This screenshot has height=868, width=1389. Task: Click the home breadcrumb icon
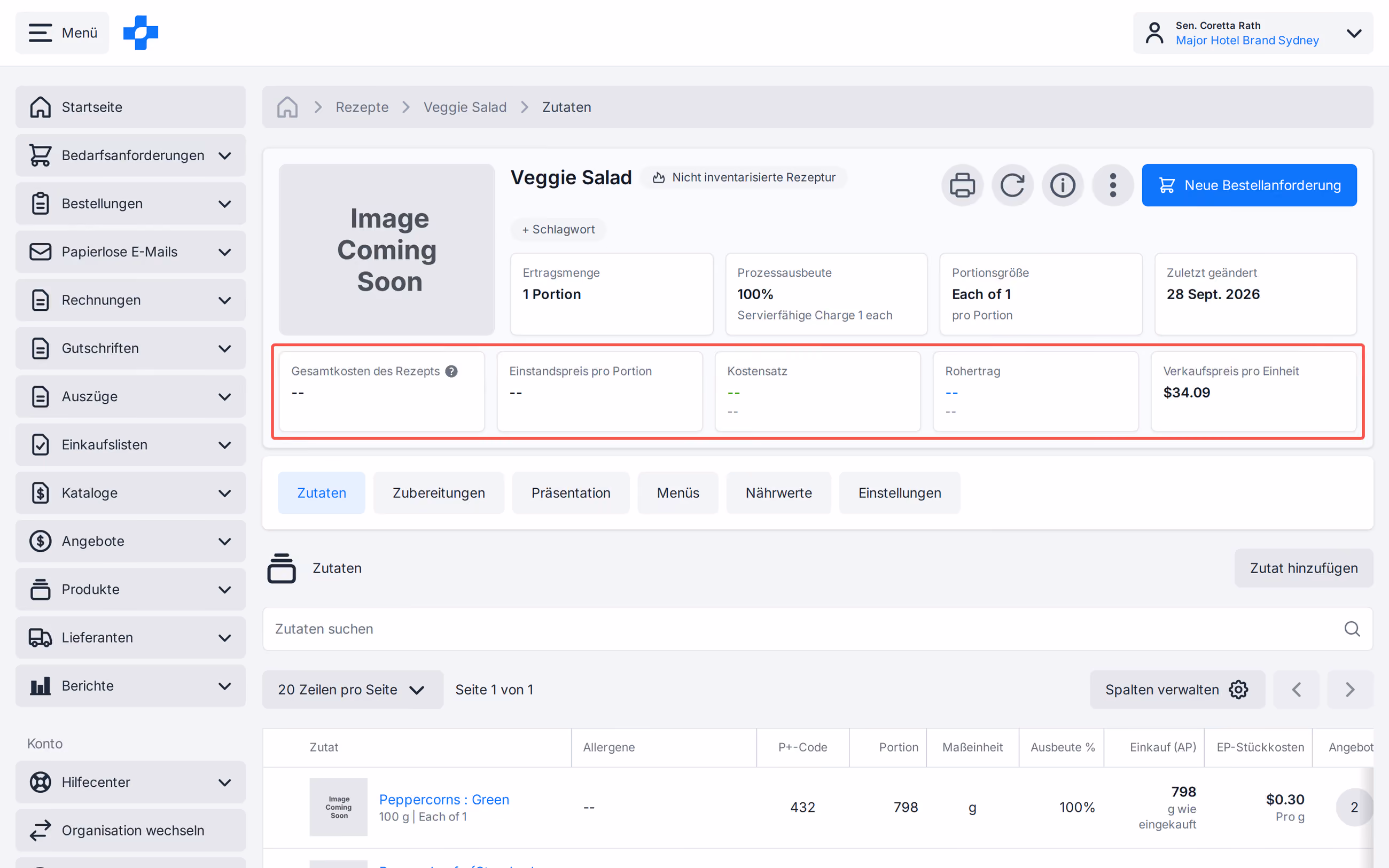[287, 107]
